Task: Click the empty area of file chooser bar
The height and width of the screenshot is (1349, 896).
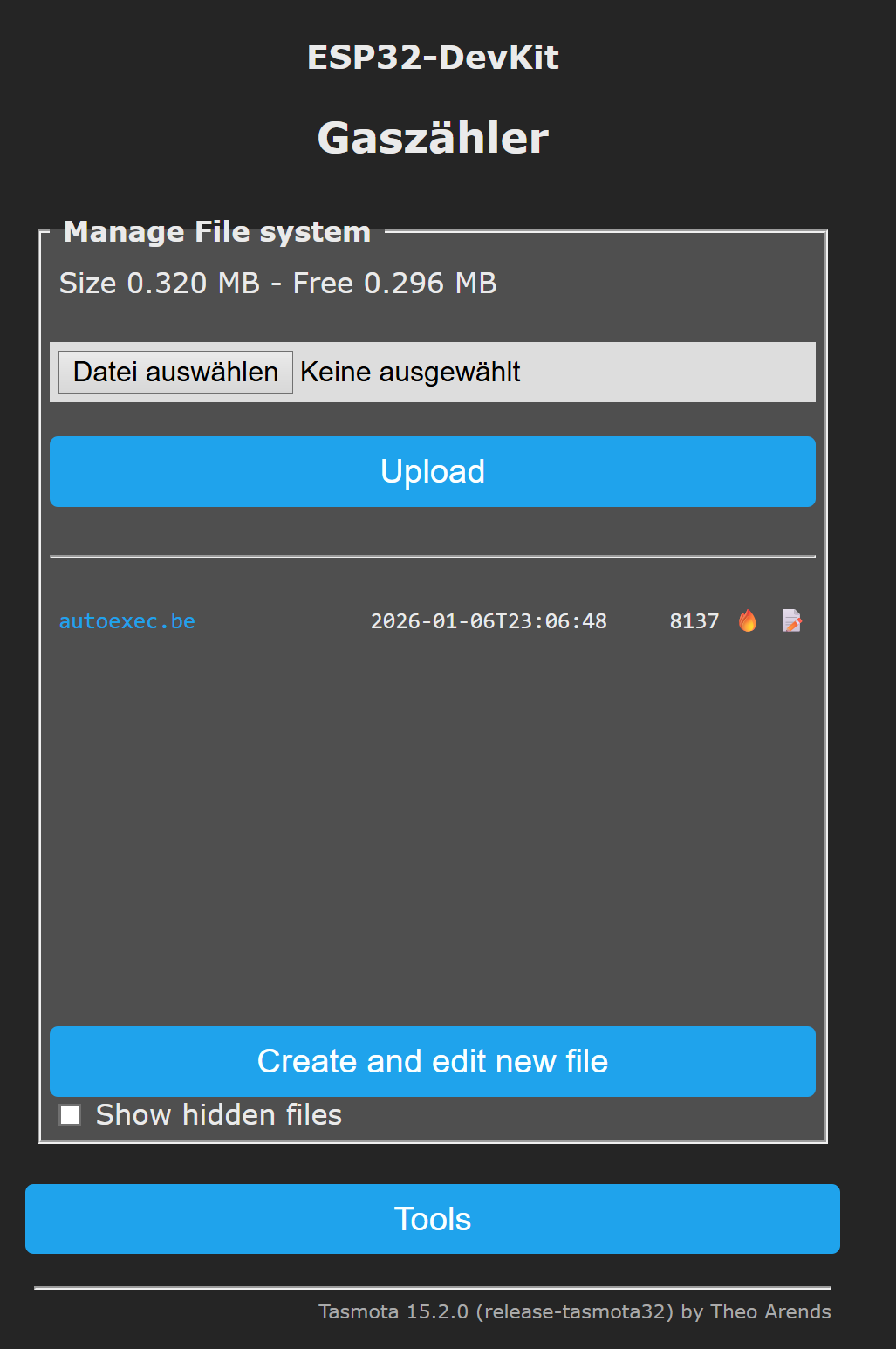Action: pyautogui.click(x=672, y=373)
